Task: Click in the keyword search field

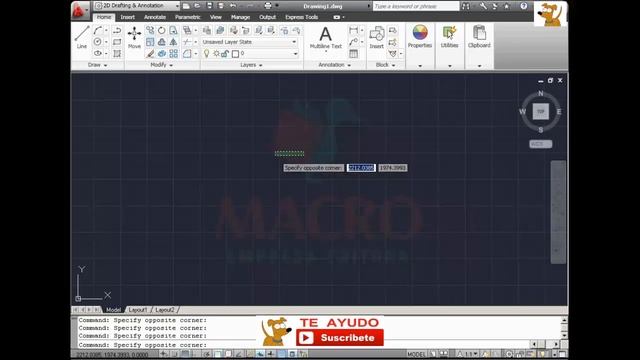Action: (416, 6)
